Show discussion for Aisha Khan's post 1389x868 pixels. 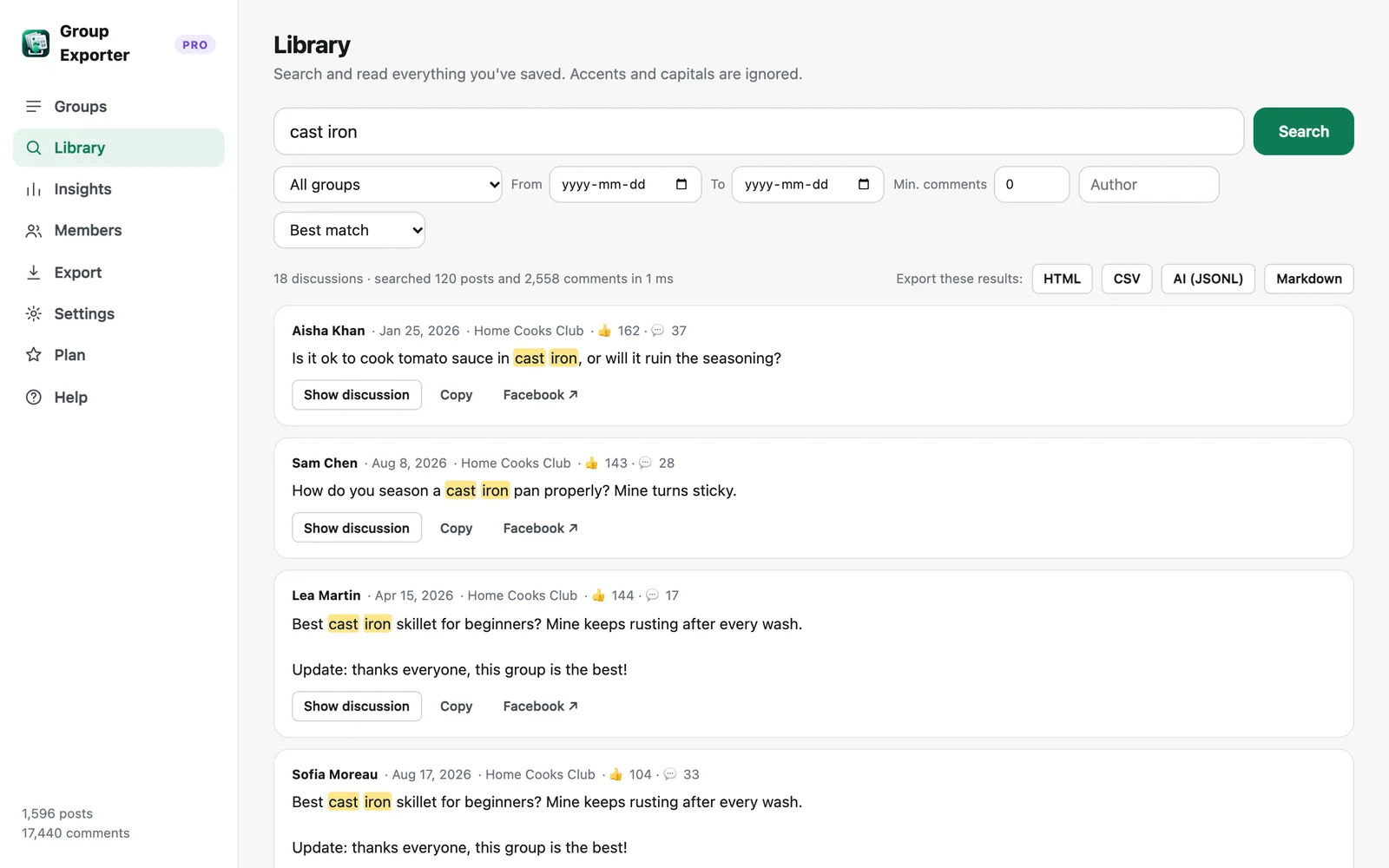pyautogui.click(x=357, y=395)
